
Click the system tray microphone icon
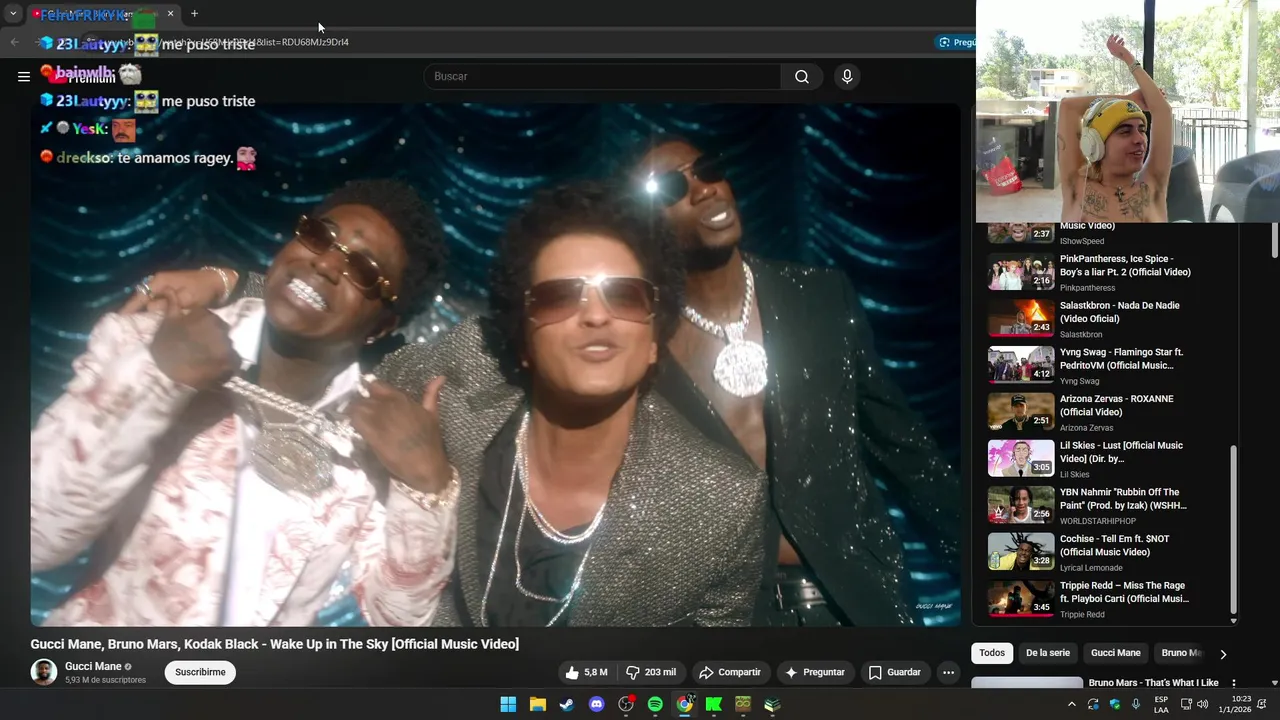pyautogui.click(x=1136, y=704)
